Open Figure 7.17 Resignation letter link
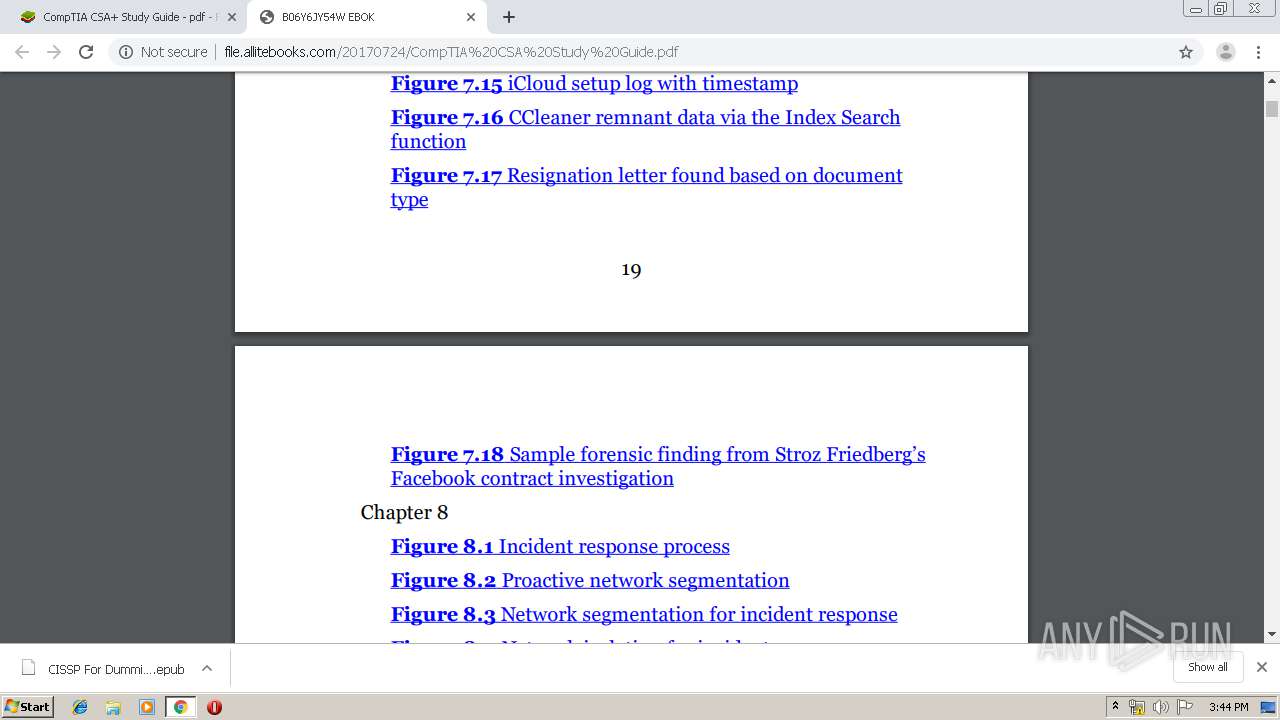This screenshot has width=1280, height=720. click(646, 187)
